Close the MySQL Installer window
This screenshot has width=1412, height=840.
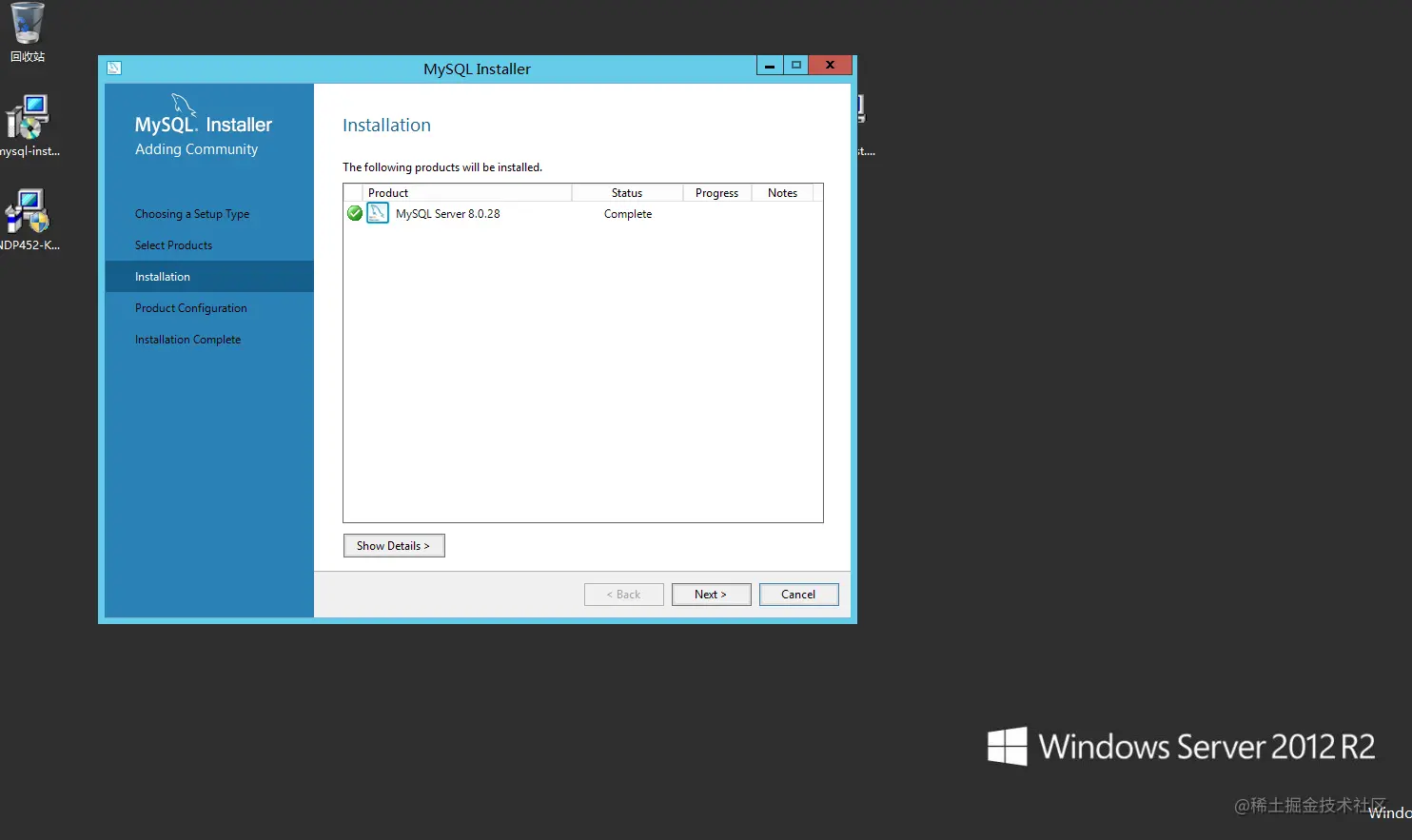coord(830,65)
